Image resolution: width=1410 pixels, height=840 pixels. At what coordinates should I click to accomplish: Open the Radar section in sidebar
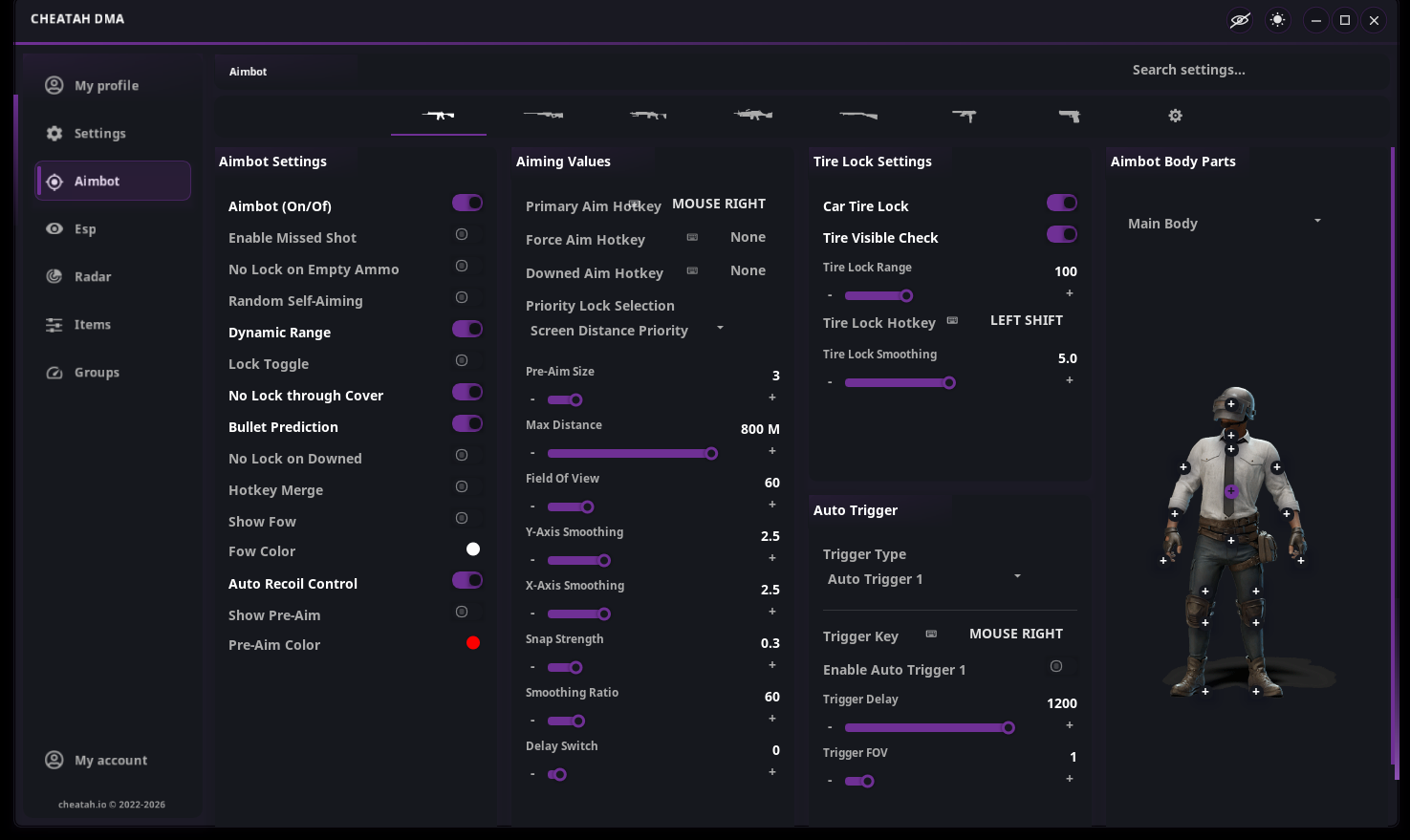pos(93,276)
